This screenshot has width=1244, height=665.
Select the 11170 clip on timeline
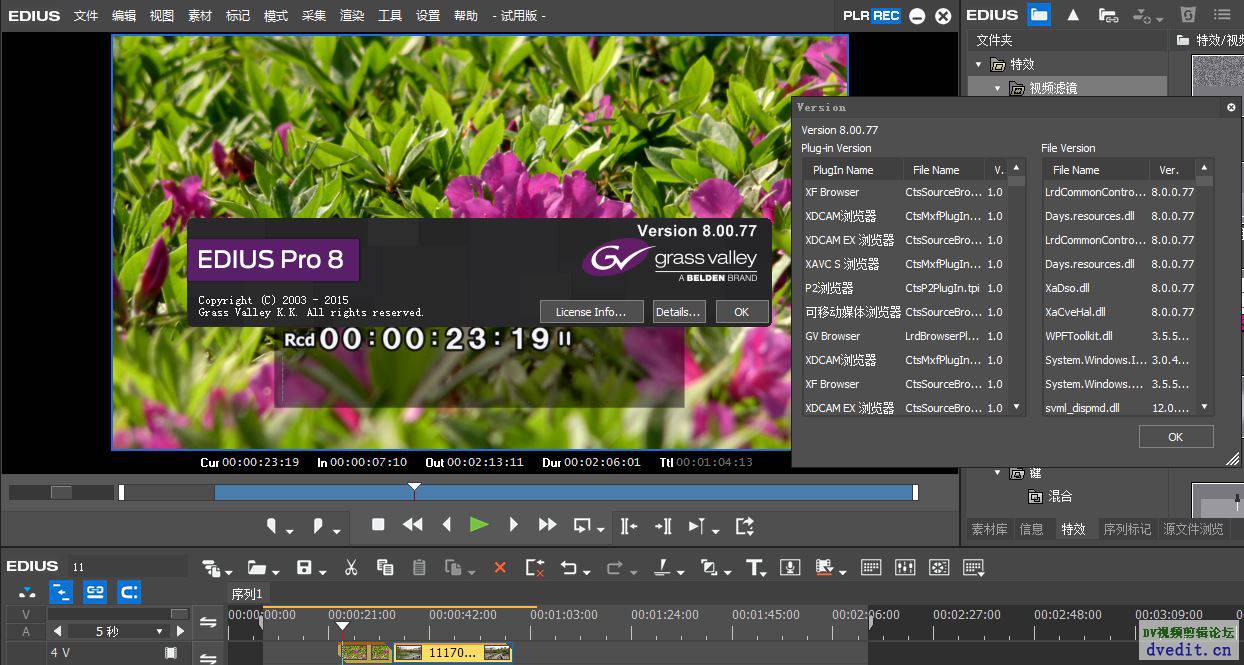coord(453,653)
